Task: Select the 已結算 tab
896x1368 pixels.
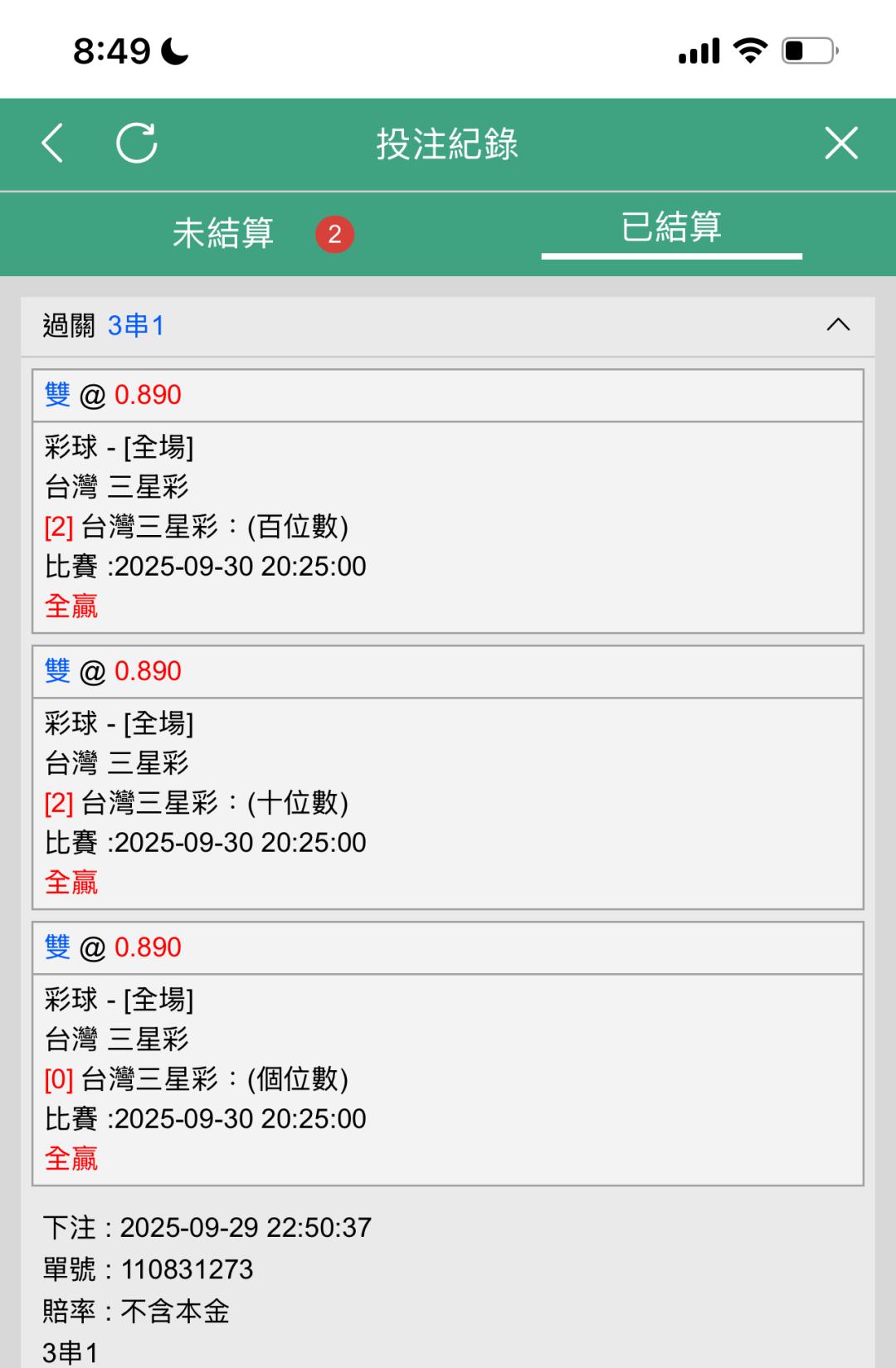Action: (671, 227)
